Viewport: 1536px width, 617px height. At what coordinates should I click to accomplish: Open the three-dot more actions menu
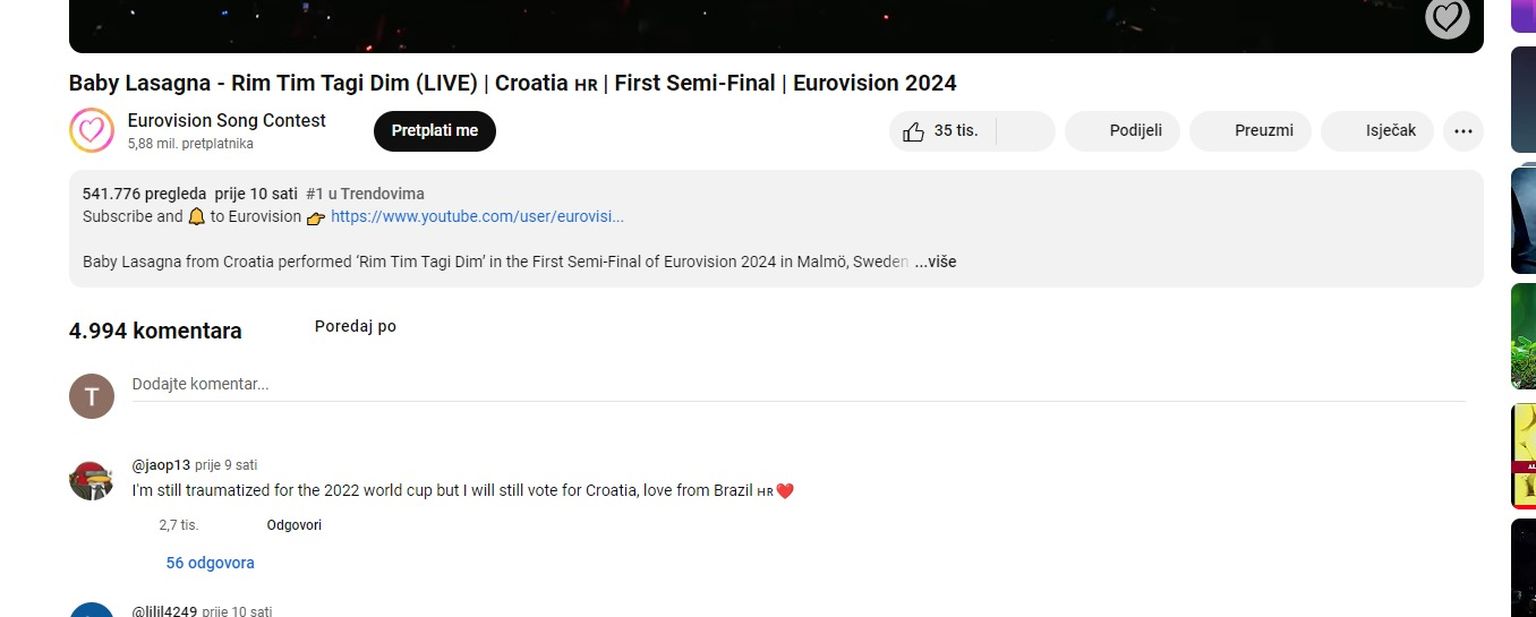pos(1463,131)
